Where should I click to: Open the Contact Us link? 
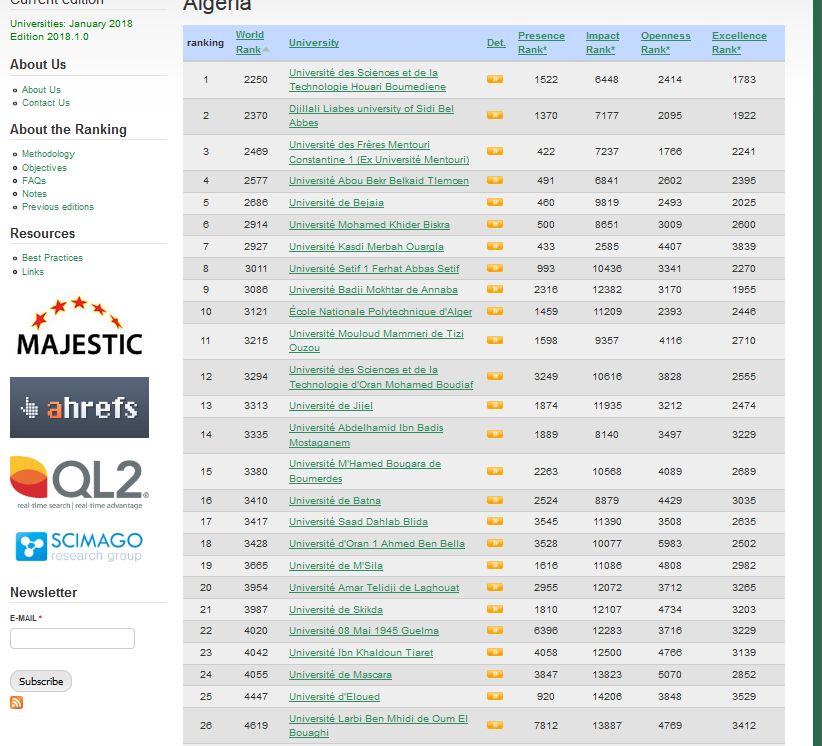pyautogui.click(x=46, y=103)
